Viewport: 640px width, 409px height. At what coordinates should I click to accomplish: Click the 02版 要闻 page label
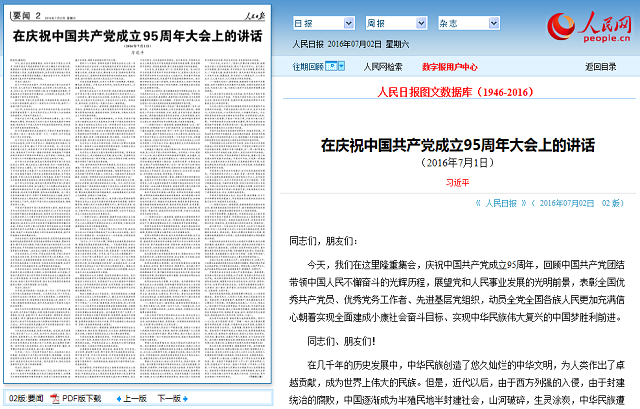[x=25, y=398]
